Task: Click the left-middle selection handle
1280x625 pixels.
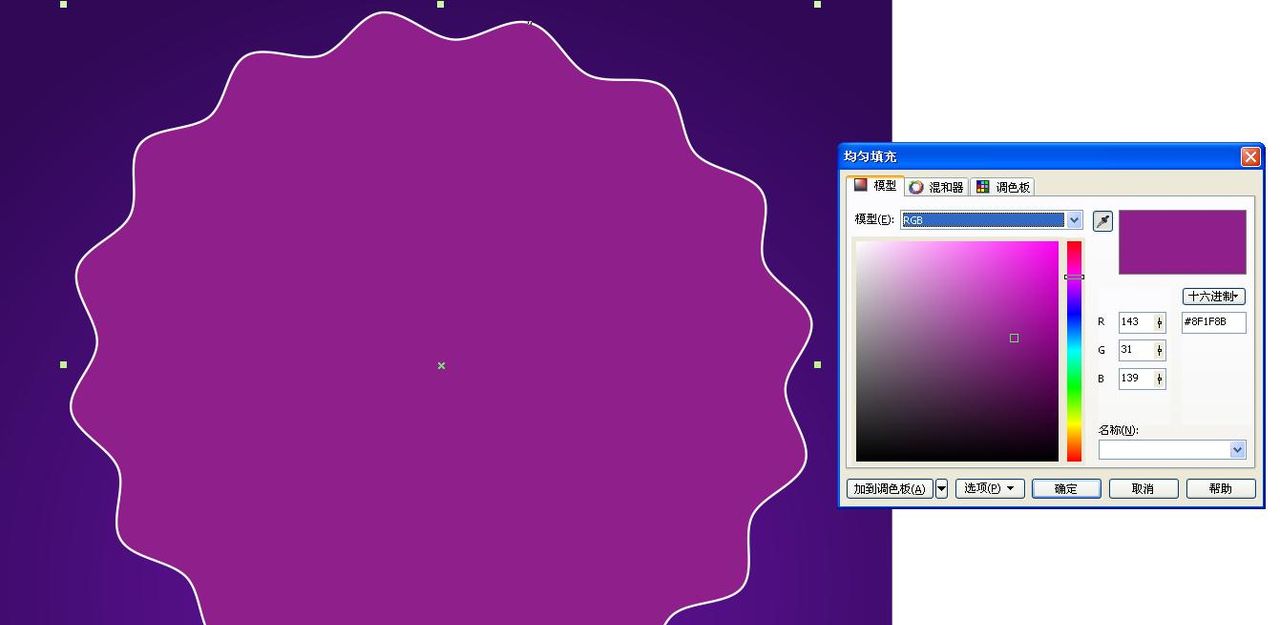Action: (x=64, y=365)
